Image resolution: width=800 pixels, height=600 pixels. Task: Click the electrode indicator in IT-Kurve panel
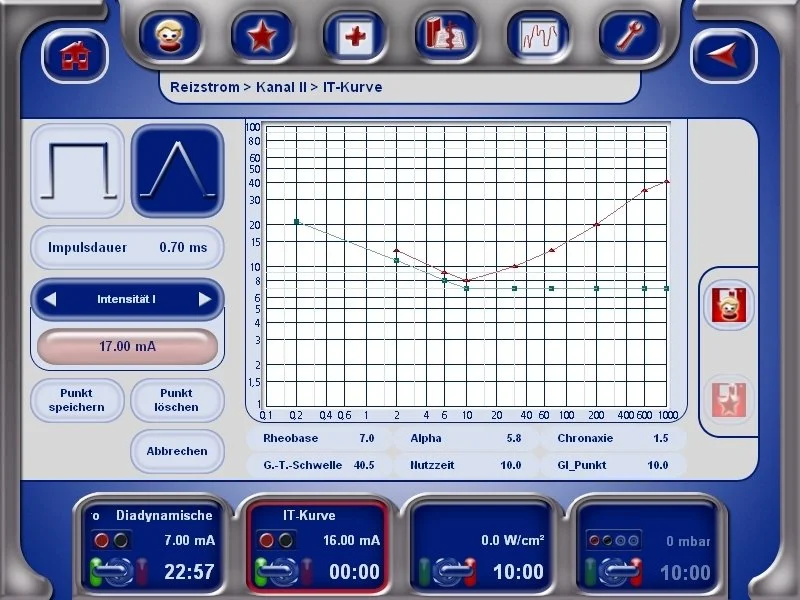pyautogui.click(x=276, y=540)
